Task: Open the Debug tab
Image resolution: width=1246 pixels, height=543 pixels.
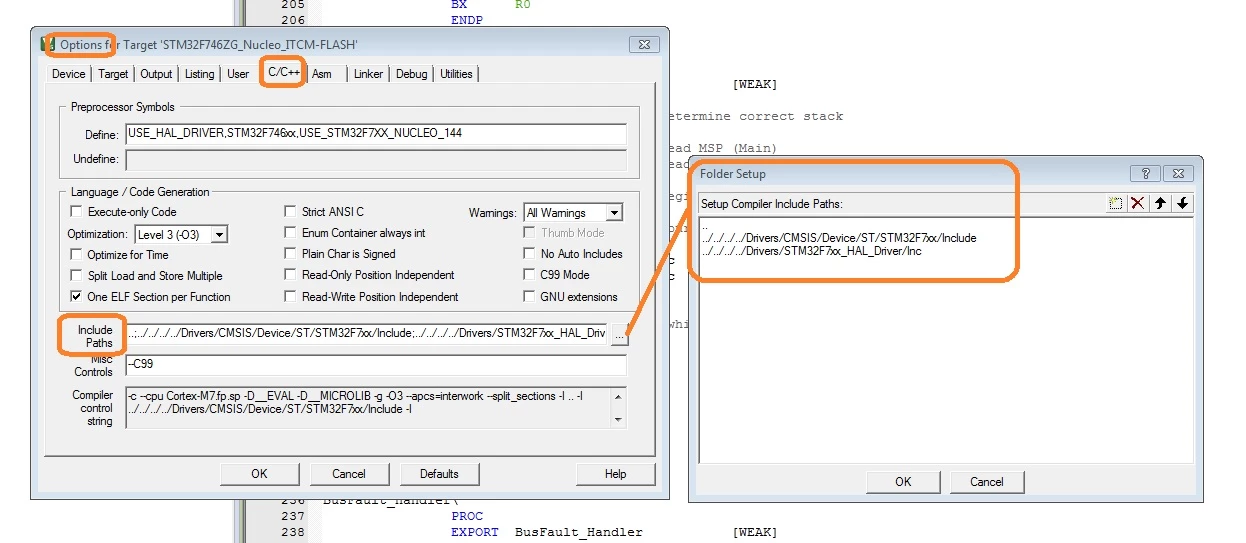Action: (411, 74)
